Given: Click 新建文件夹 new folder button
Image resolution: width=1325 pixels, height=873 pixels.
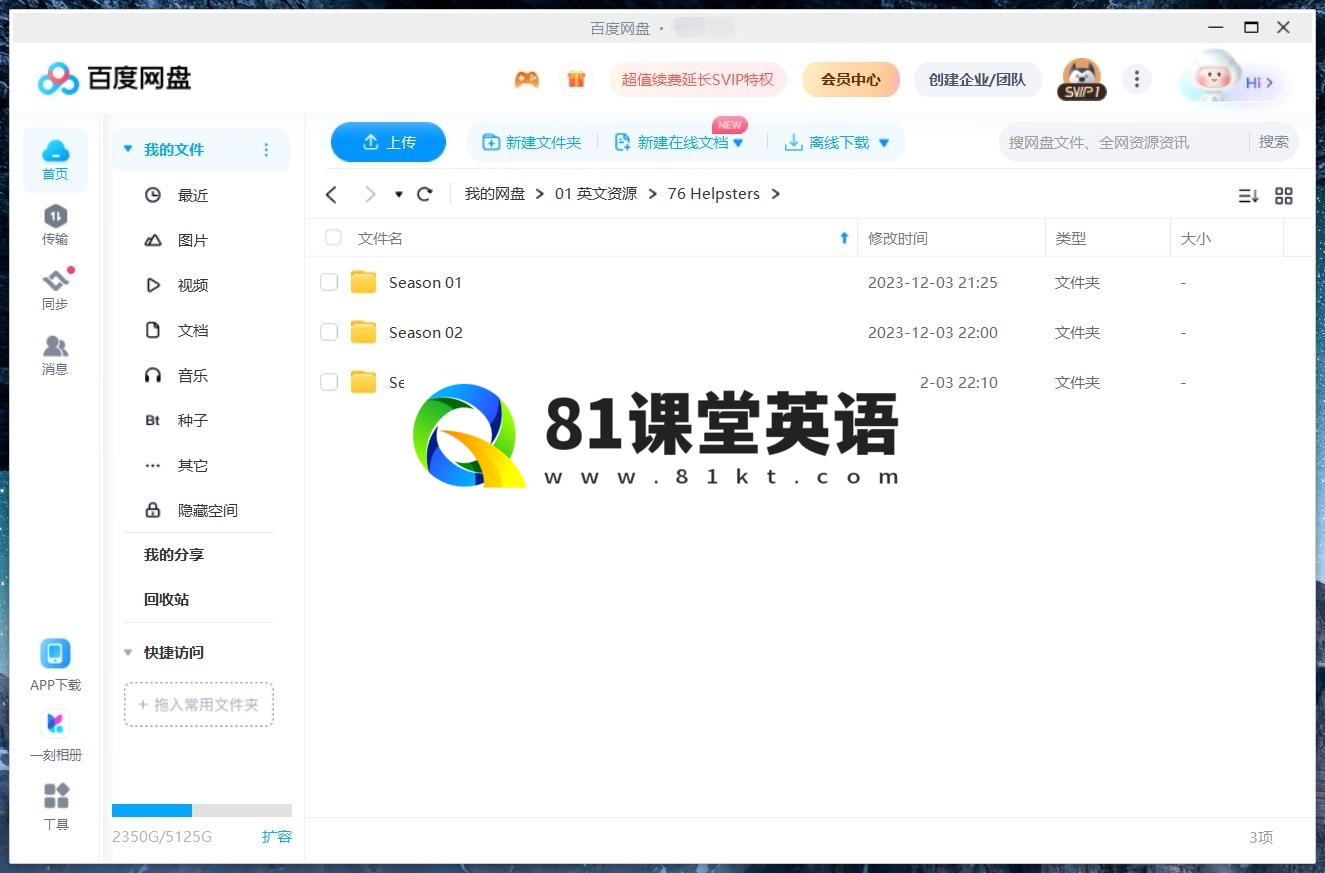Looking at the screenshot, I should click(x=532, y=143).
